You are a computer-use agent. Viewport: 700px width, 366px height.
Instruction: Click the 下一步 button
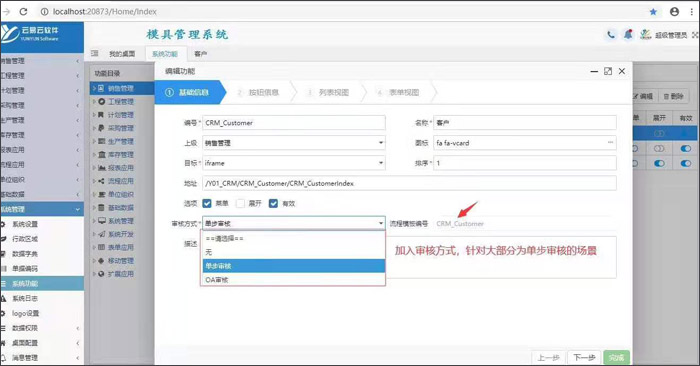pyautogui.click(x=584, y=358)
